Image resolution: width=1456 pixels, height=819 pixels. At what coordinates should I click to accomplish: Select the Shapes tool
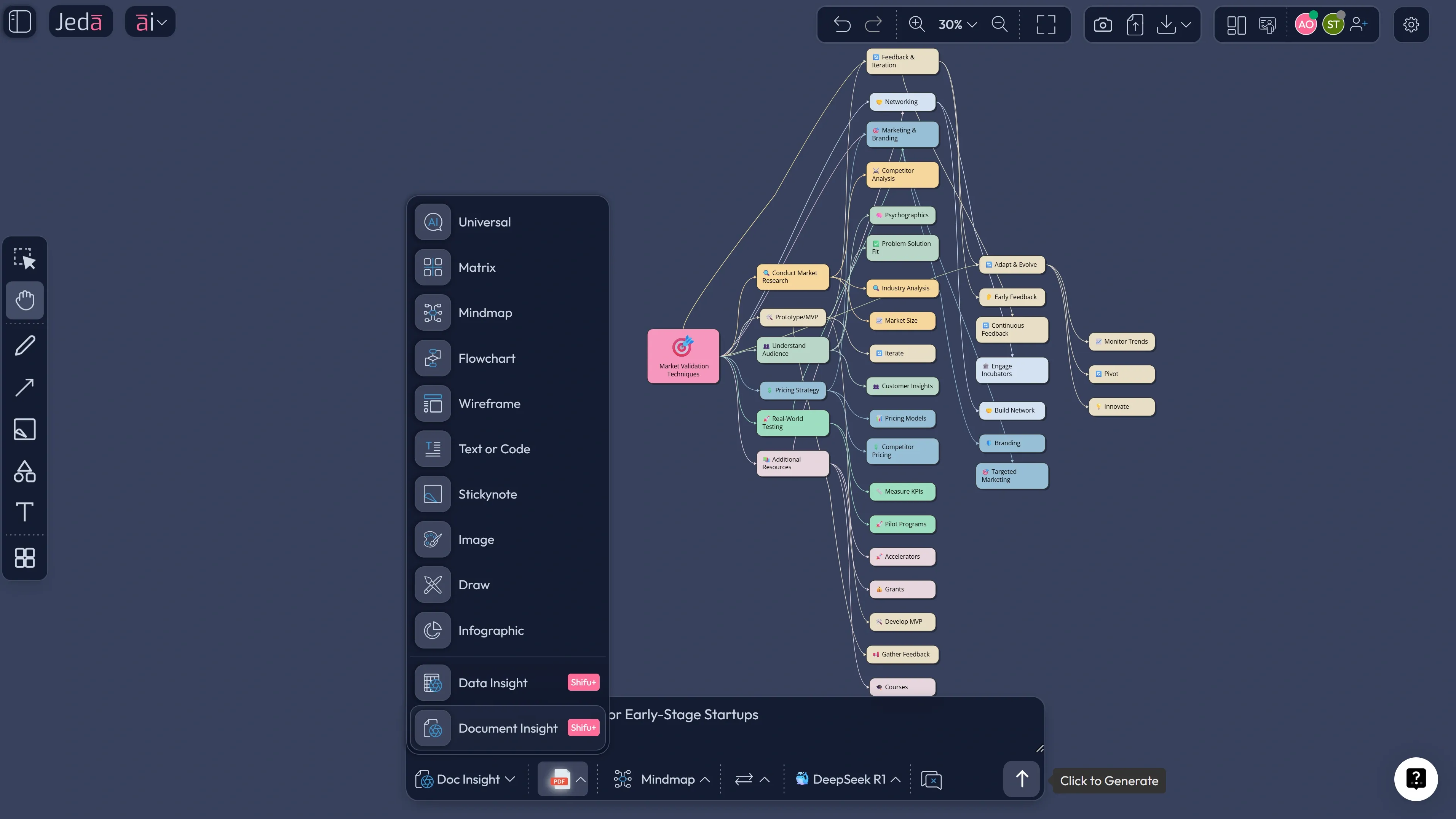tap(24, 472)
